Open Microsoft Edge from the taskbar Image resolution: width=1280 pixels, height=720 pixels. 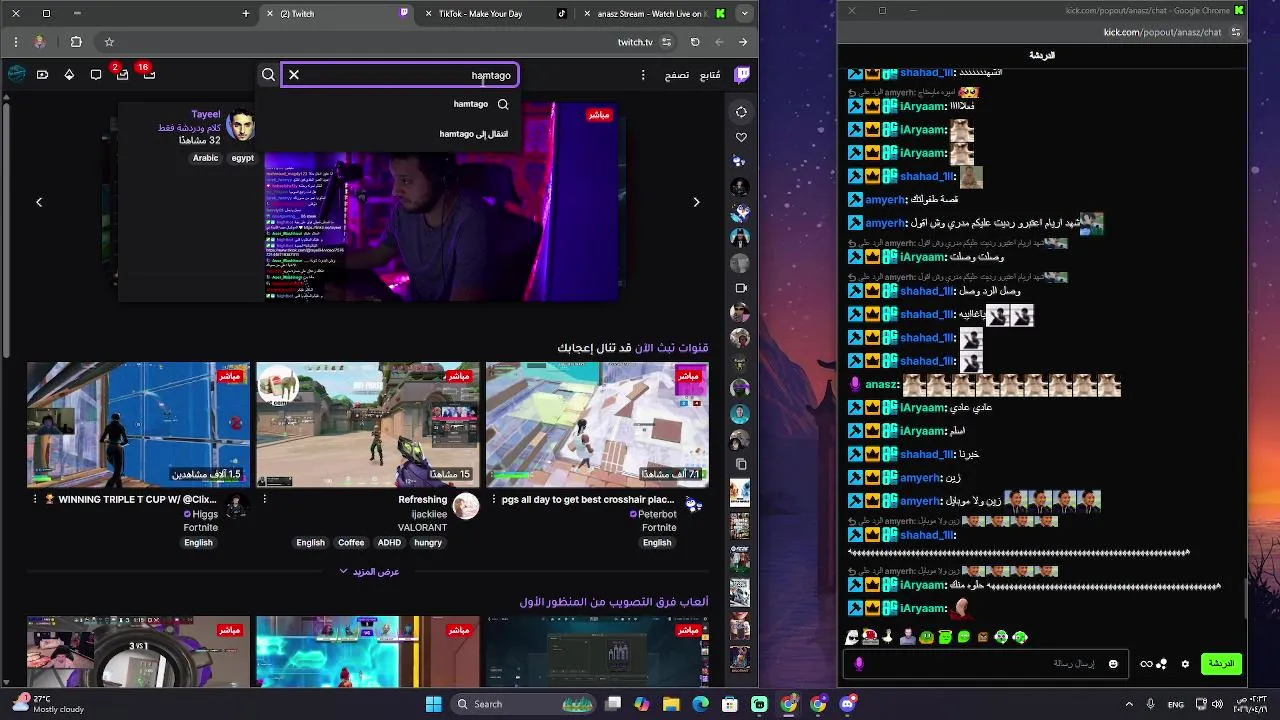pos(700,704)
